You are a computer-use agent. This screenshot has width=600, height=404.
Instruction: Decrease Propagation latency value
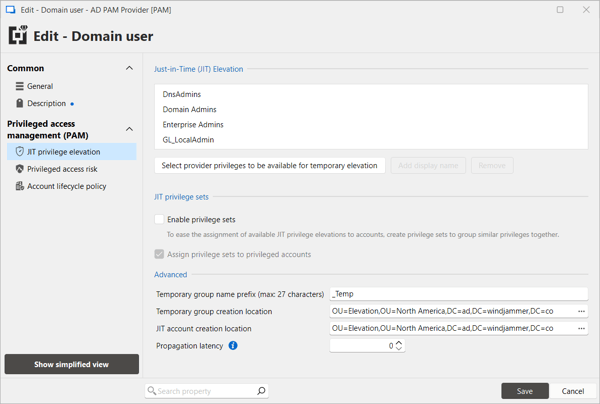pos(399,348)
